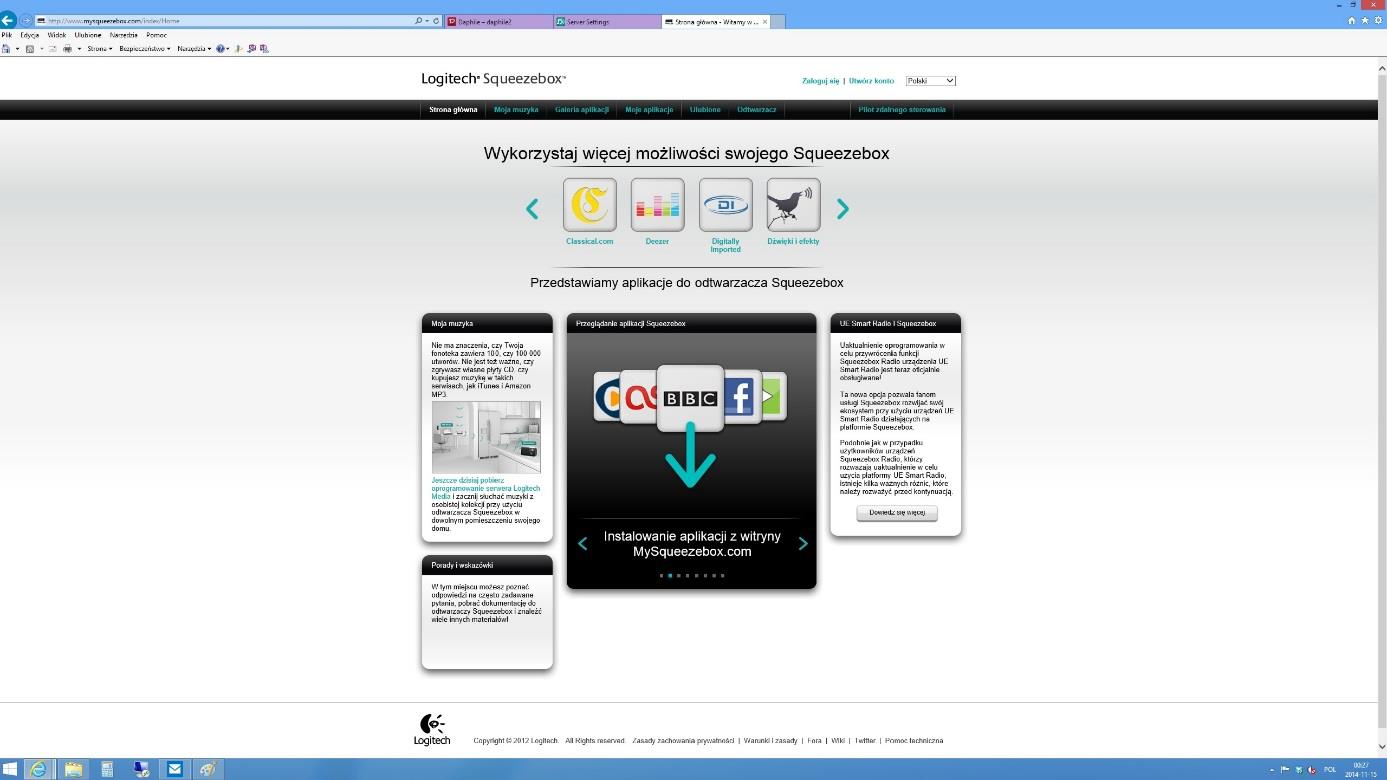1387x780 pixels.
Task: Open the browser Home toolbar icon
Action: [5, 48]
